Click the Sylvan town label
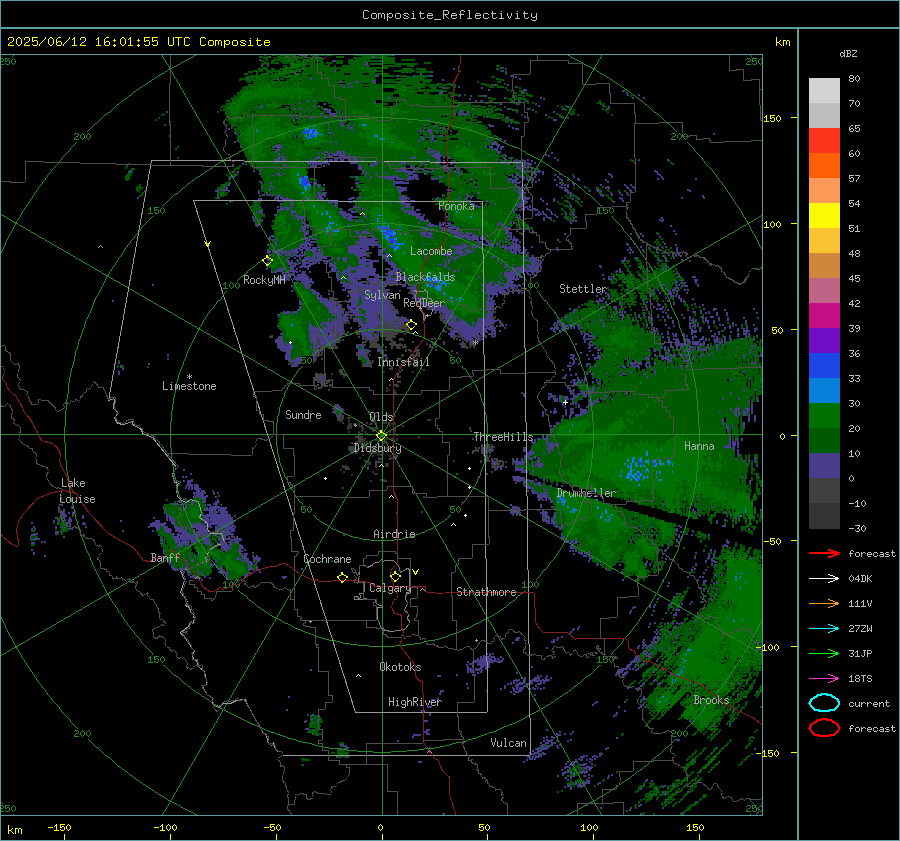Screen dimensions: 900x841 tap(382, 295)
